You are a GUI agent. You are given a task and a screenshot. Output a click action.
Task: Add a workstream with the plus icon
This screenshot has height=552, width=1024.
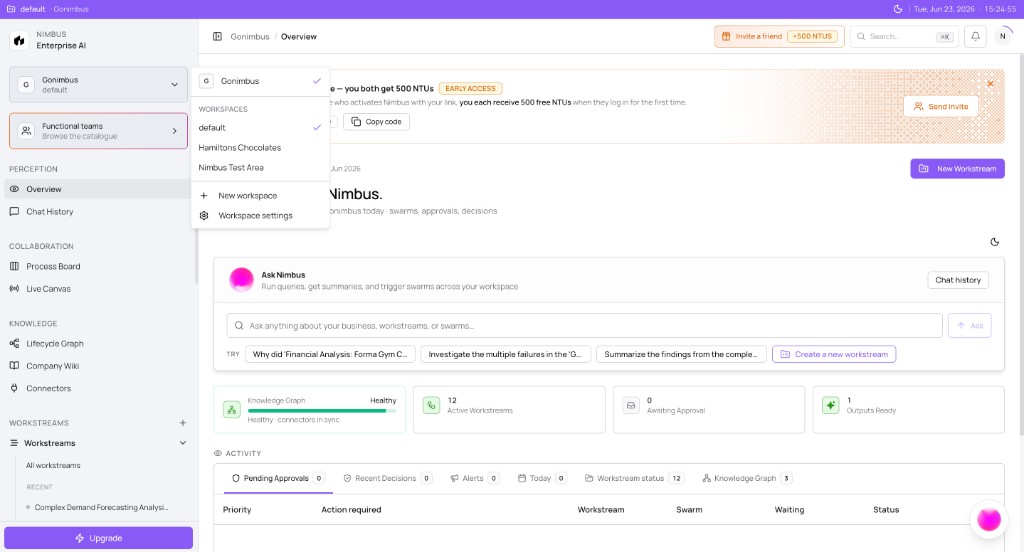183,423
